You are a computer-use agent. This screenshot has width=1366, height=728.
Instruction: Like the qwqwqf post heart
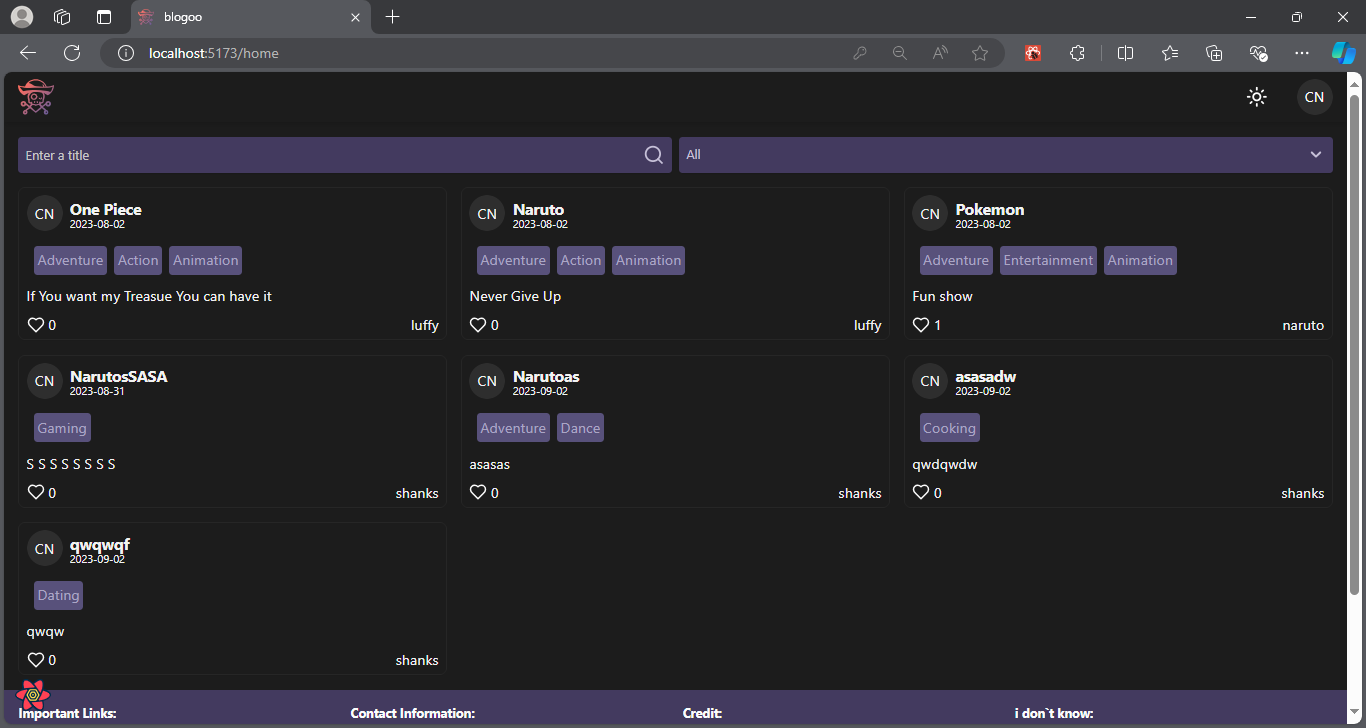pos(36,660)
